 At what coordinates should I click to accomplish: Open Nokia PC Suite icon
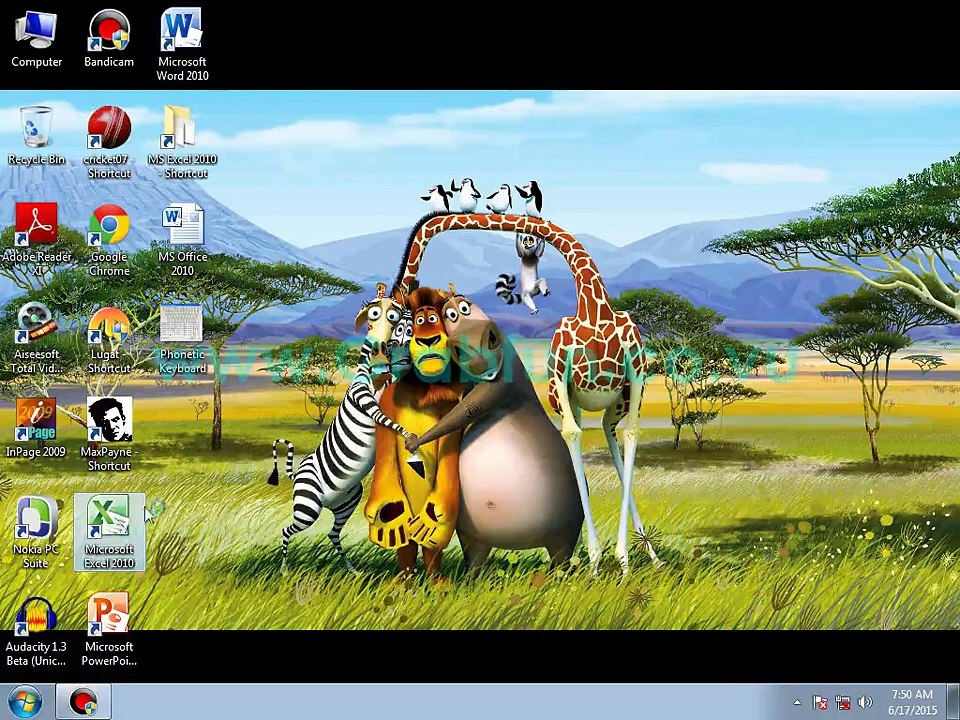tap(36, 531)
